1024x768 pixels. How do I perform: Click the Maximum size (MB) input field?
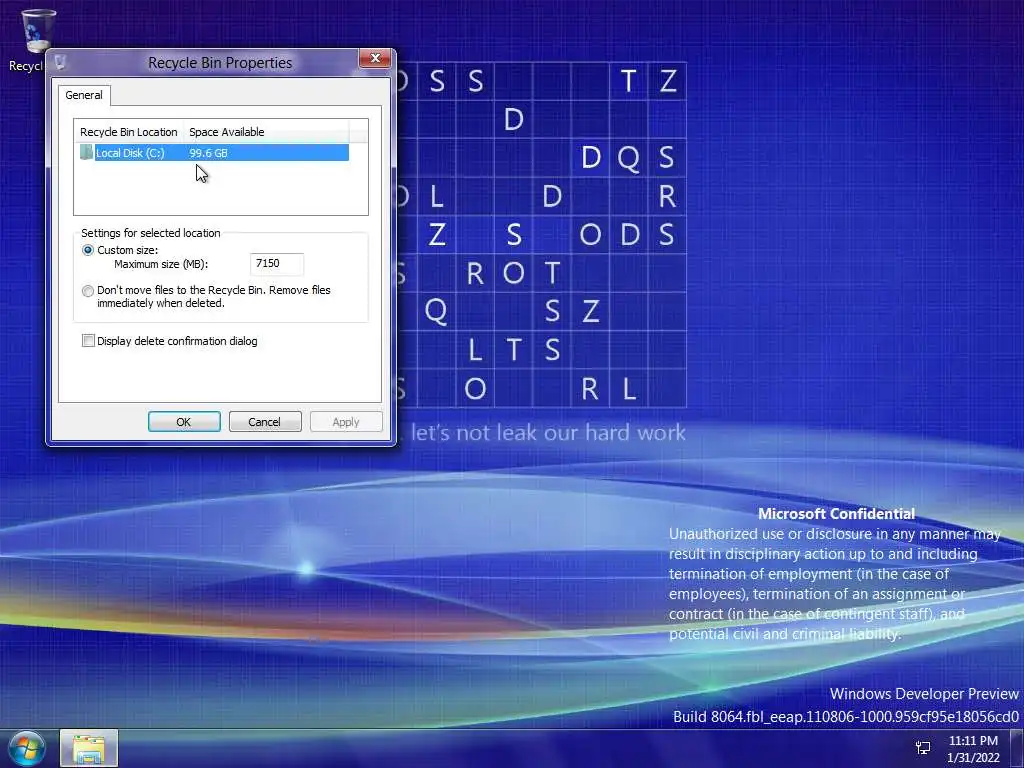coord(277,263)
